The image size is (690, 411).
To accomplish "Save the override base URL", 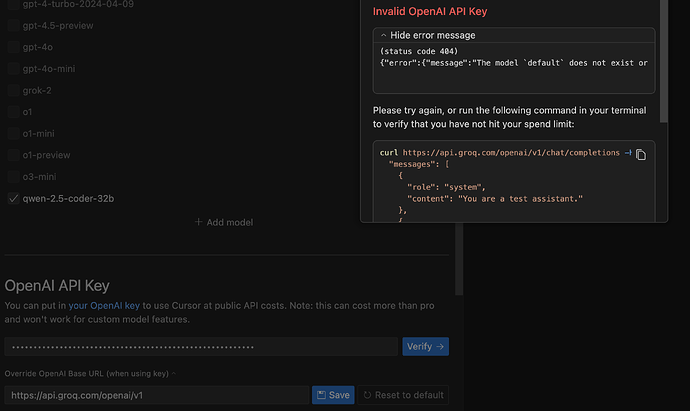I will pyautogui.click(x=333, y=395).
